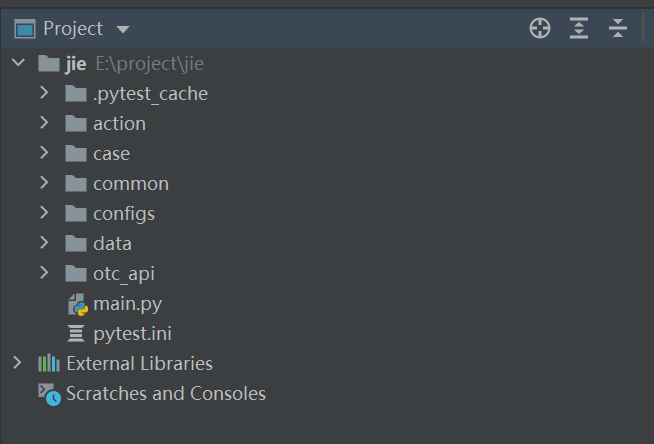
Task: Click the Expand All icon
Action: point(579,29)
